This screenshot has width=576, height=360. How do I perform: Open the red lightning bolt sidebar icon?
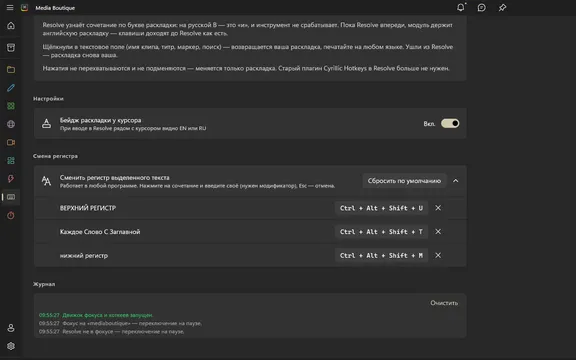point(11,179)
